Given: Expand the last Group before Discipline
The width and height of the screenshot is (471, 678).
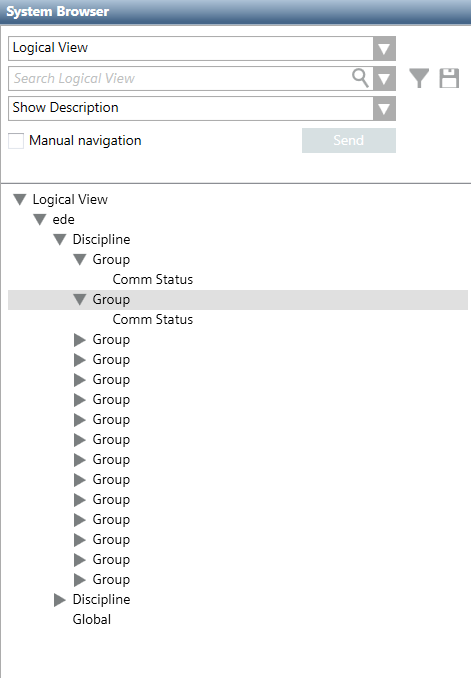Looking at the screenshot, I should click(x=80, y=579).
